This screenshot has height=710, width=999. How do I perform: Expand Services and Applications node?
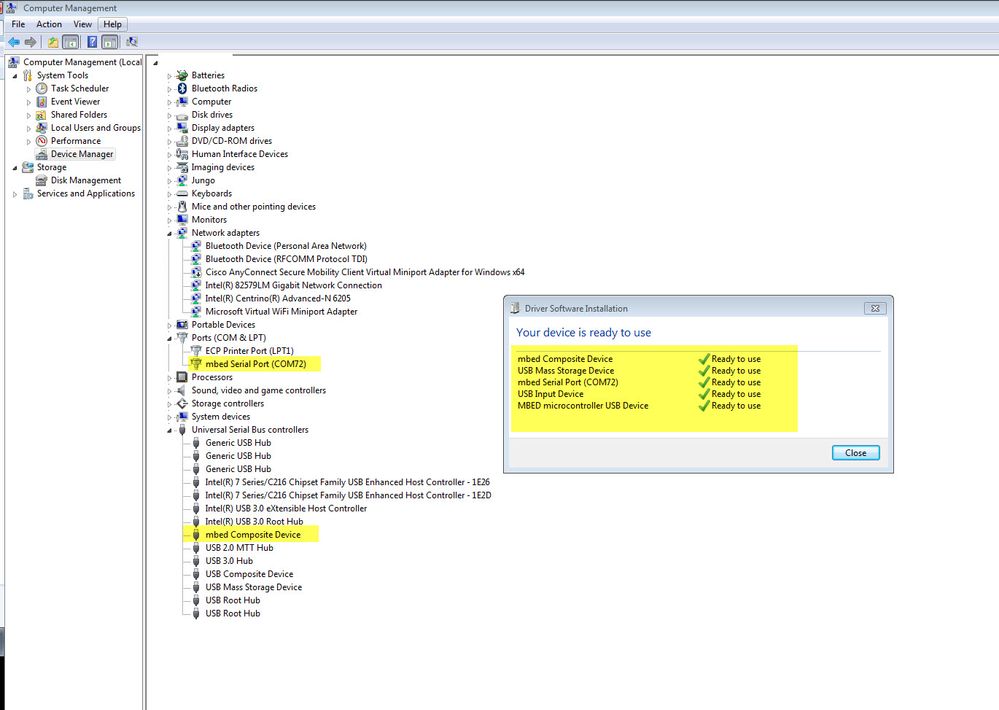click(15, 194)
